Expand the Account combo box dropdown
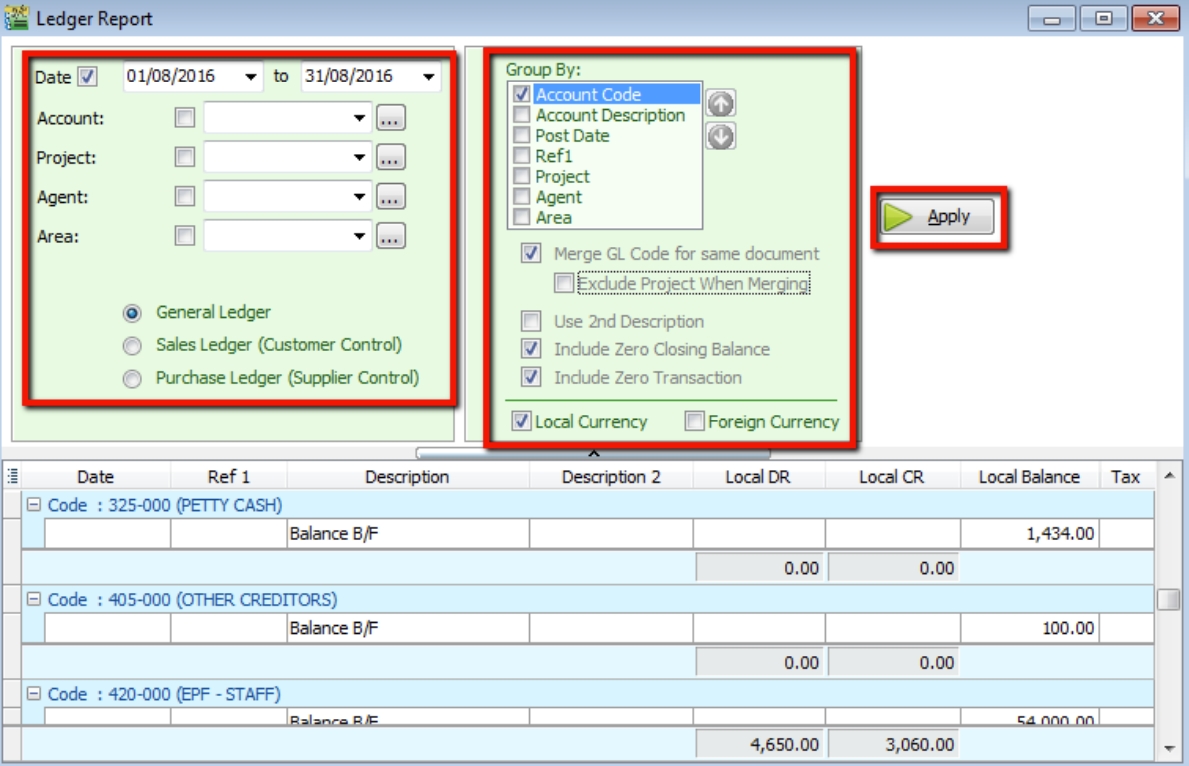This screenshot has height=766, width=1189. 359,118
